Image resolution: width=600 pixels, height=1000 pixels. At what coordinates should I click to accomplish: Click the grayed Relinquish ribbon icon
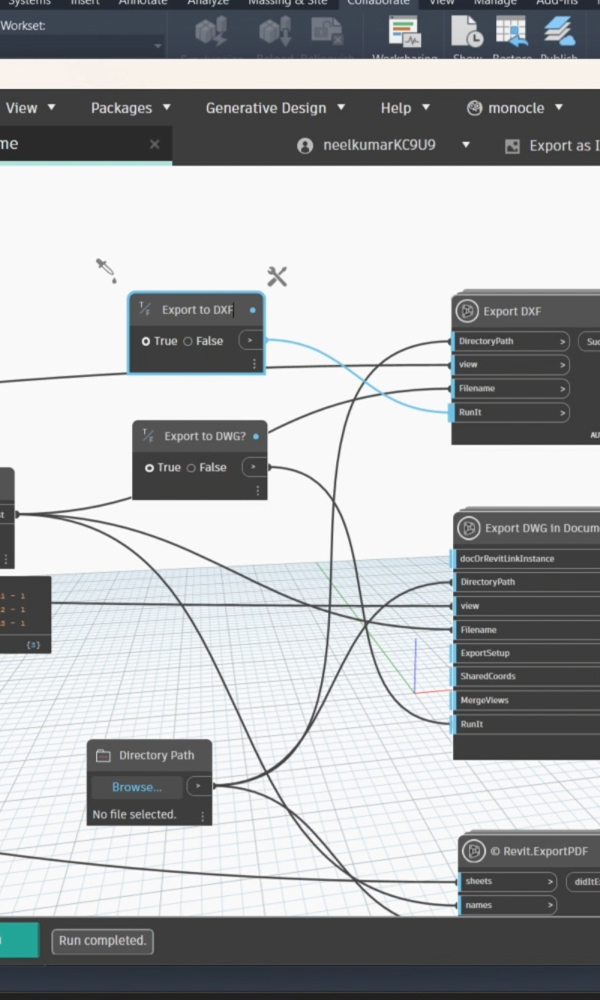(x=327, y=31)
